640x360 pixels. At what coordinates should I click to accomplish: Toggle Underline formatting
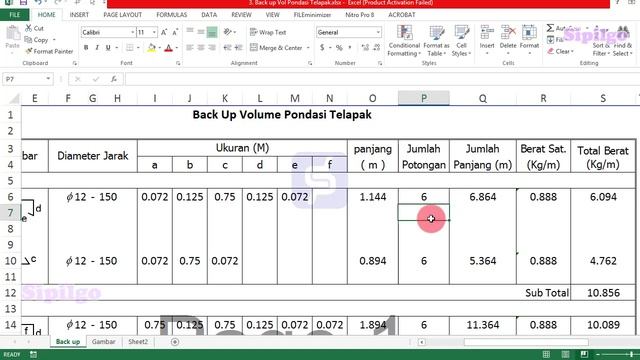108,48
